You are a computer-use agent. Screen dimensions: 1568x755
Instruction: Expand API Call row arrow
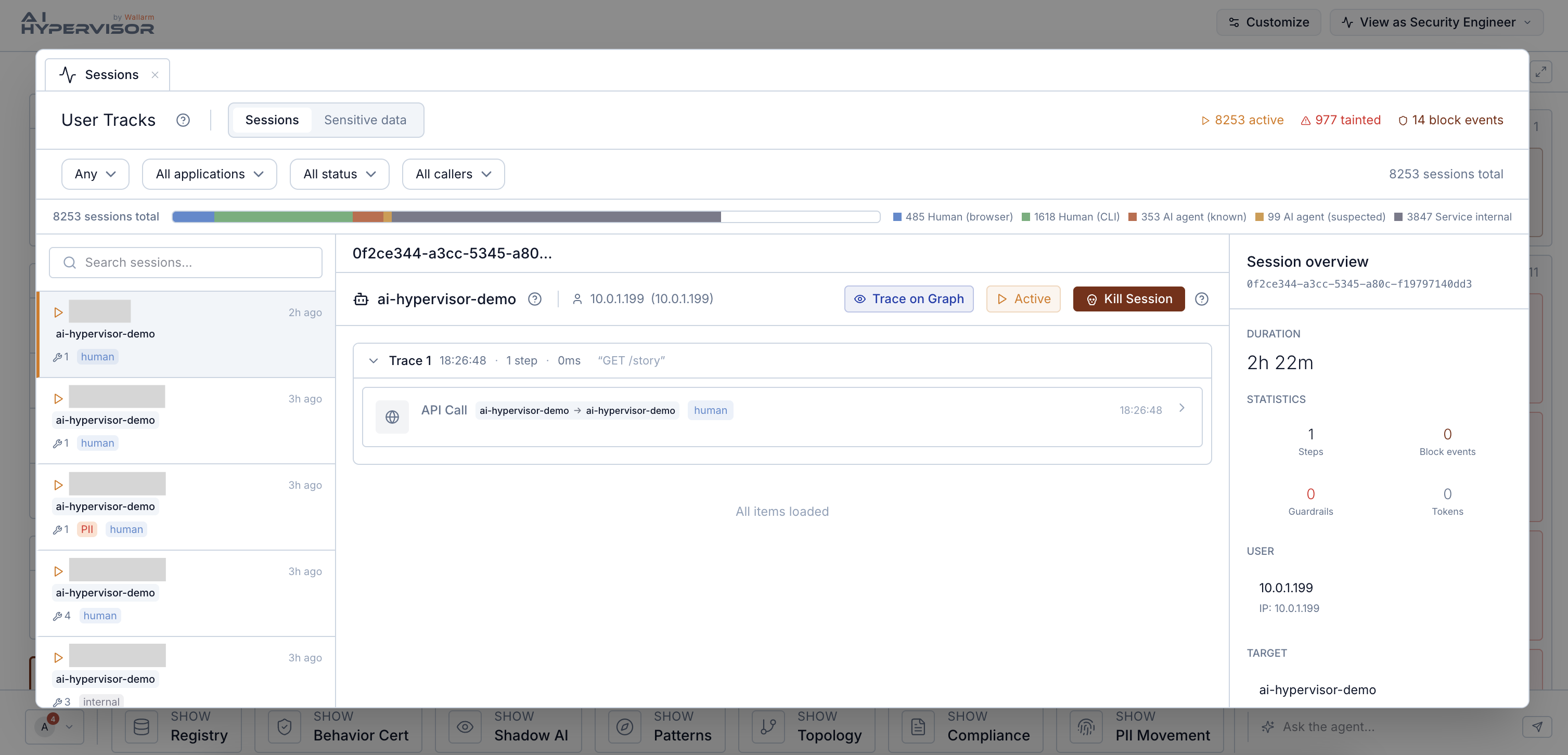click(1181, 408)
